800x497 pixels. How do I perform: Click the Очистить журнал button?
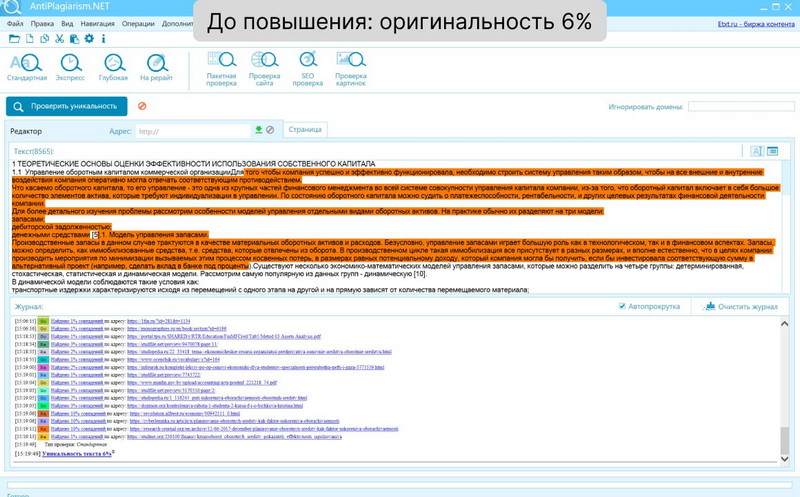[x=740, y=306]
